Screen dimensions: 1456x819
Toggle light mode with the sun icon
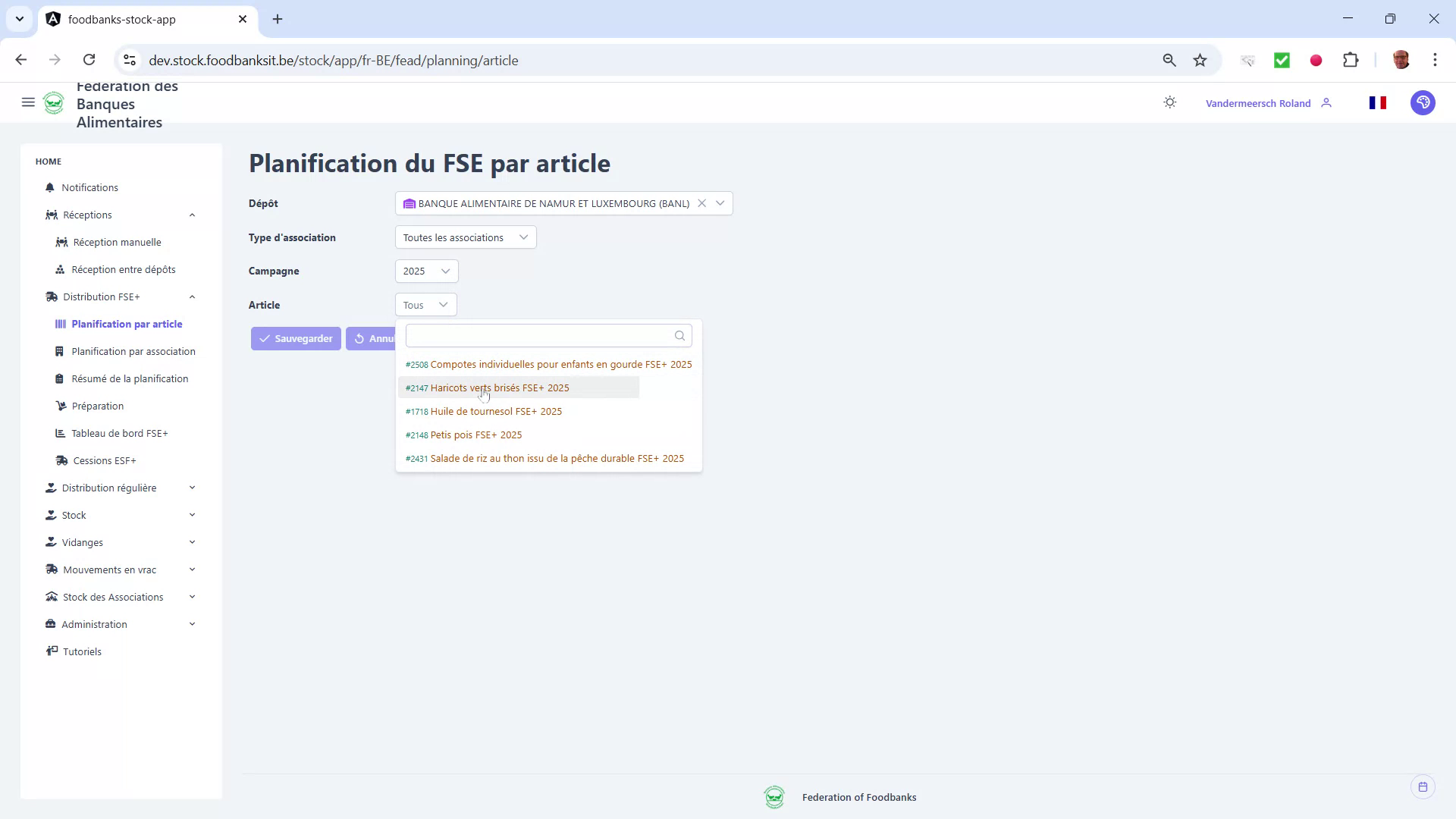(x=1169, y=102)
